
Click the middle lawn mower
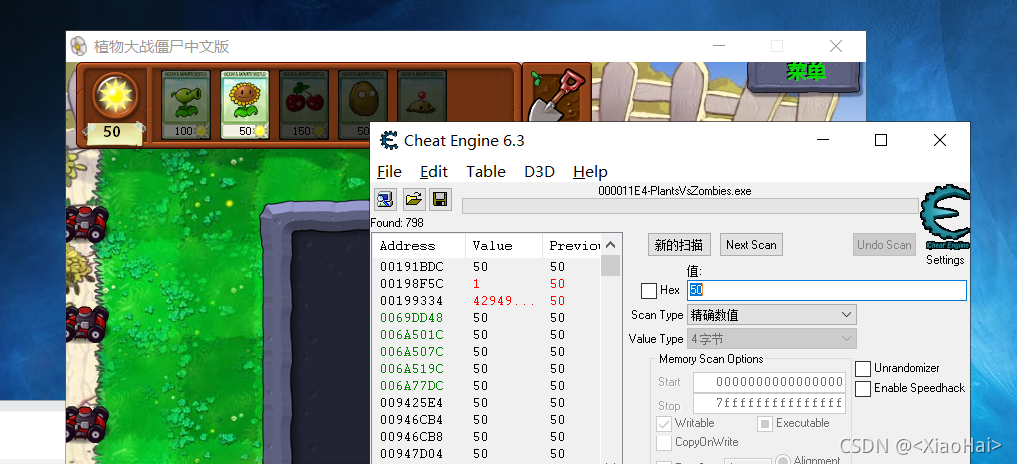pyautogui.click(x=87, y=323)
